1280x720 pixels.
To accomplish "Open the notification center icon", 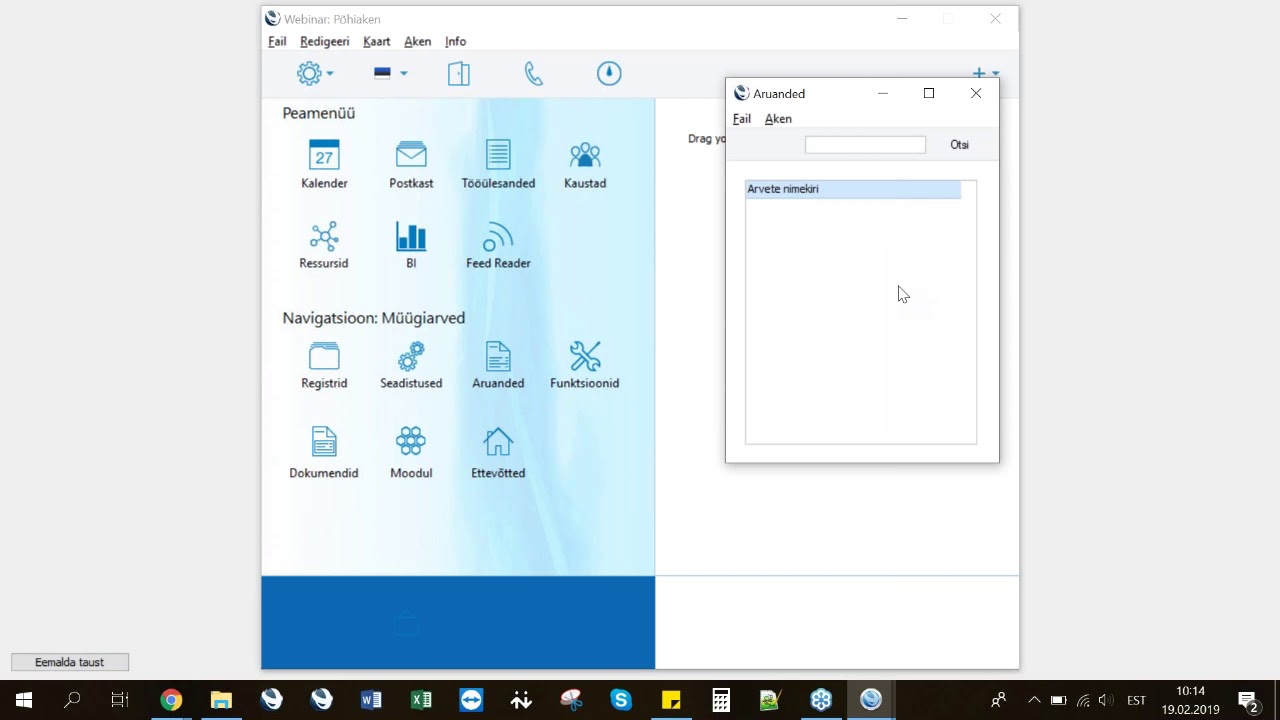I will point(1247,700).
